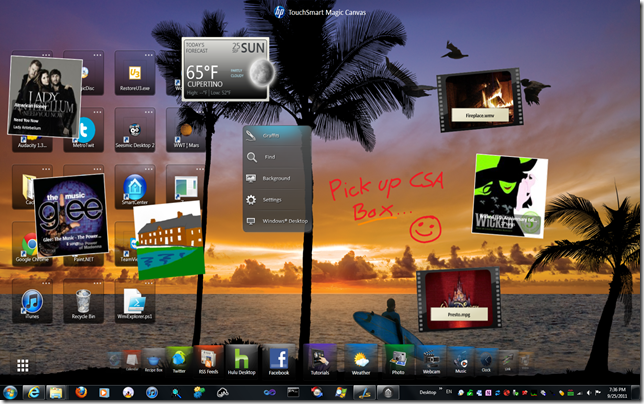Screen dimensions: 644x404
Task: Open the RestoreU3.exe tile options dots
Action: click(149, 55)
